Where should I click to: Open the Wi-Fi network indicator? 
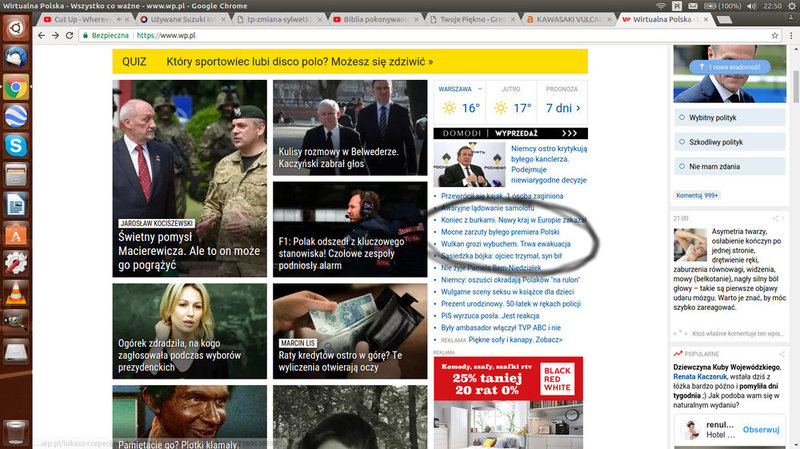coord(662,6)
